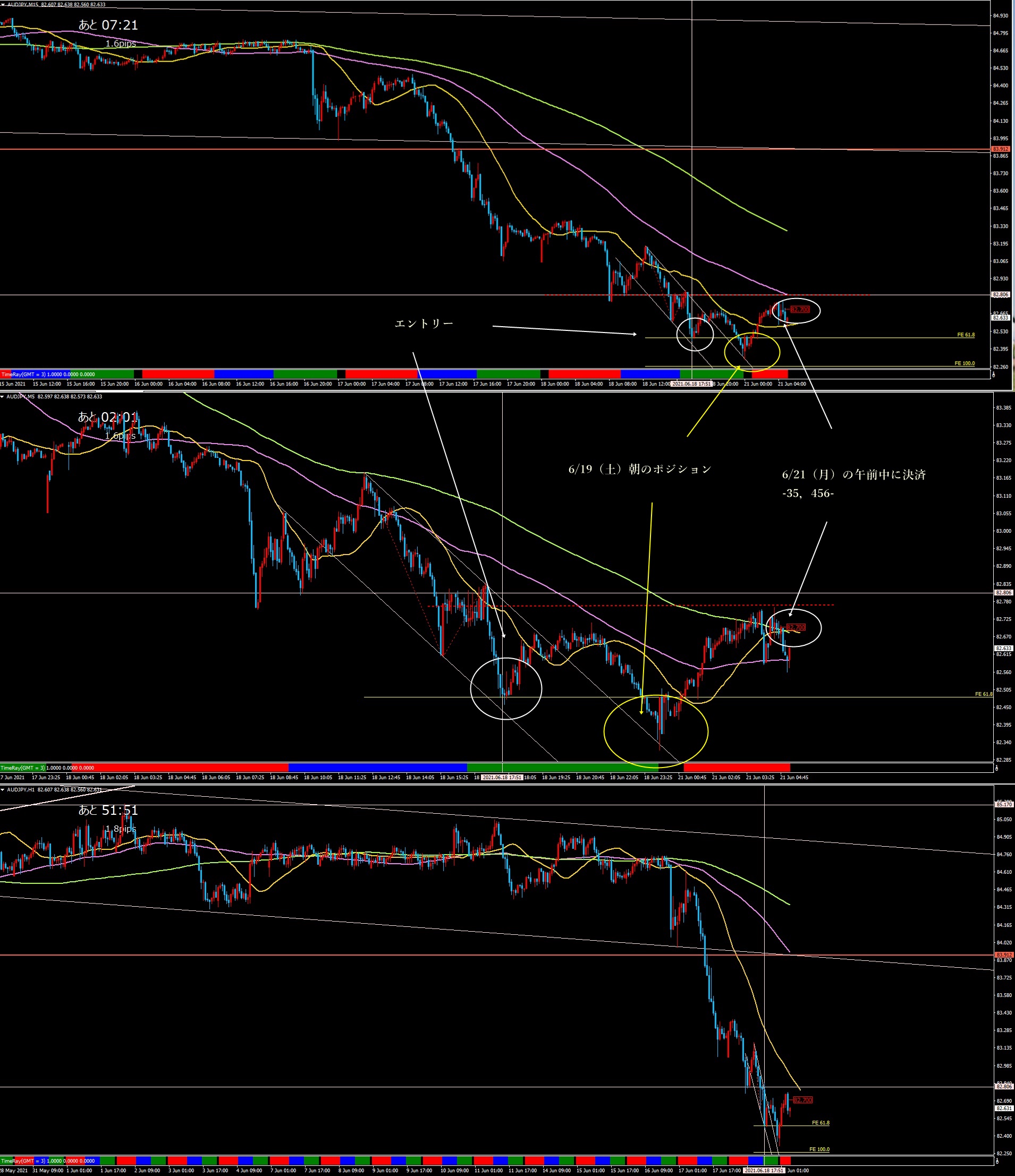Click the 83.912 red price label on M15 axis
Viewport: 1015px width, 1176px height.
(1000, 149)
